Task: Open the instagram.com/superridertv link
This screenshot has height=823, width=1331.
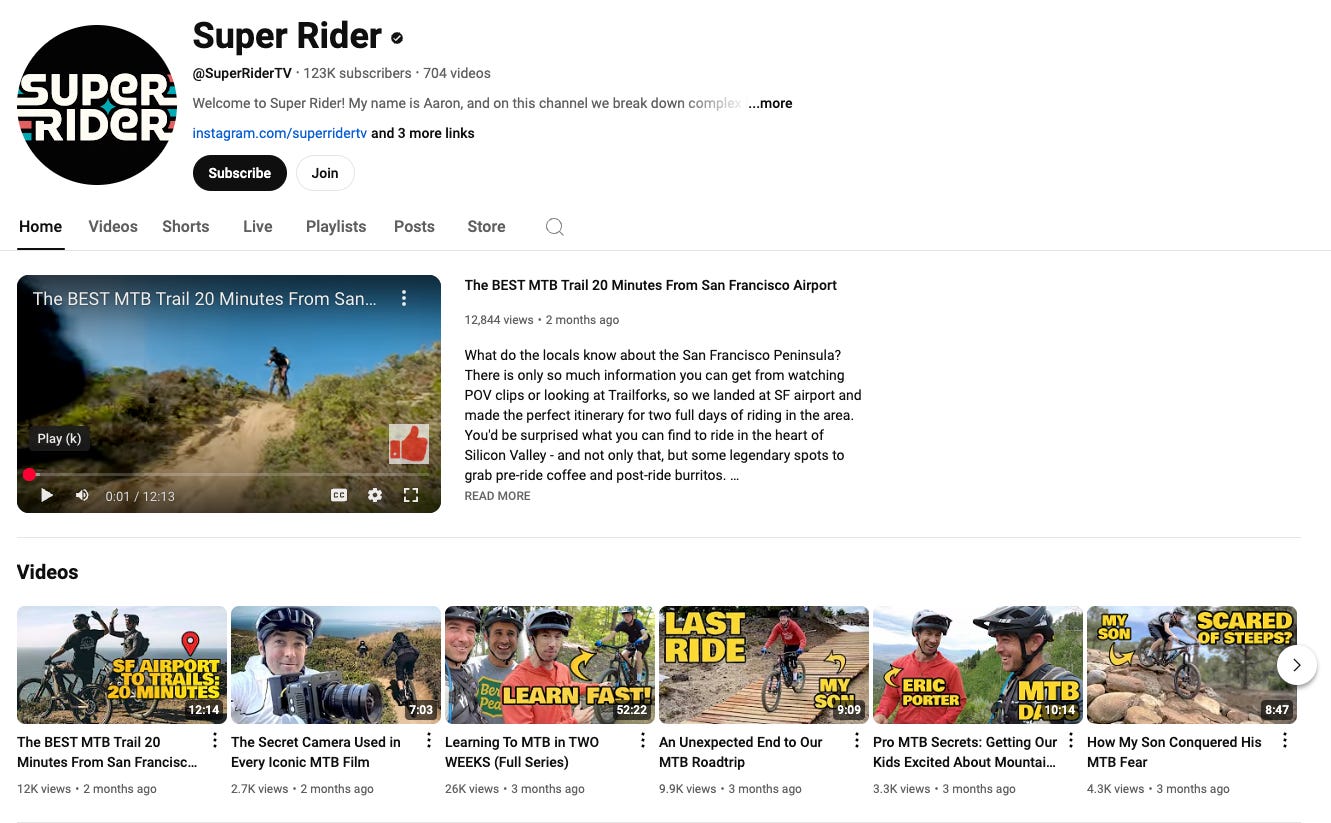Action: coord(280,133)
